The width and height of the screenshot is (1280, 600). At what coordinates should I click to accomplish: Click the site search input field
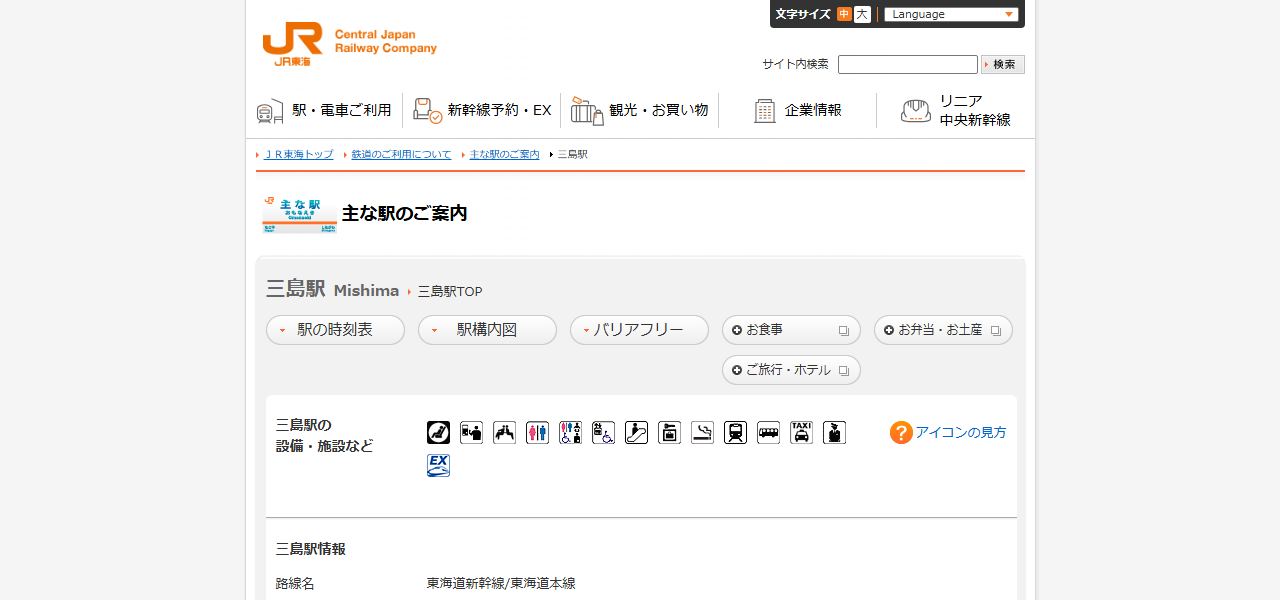pos(908,64)
